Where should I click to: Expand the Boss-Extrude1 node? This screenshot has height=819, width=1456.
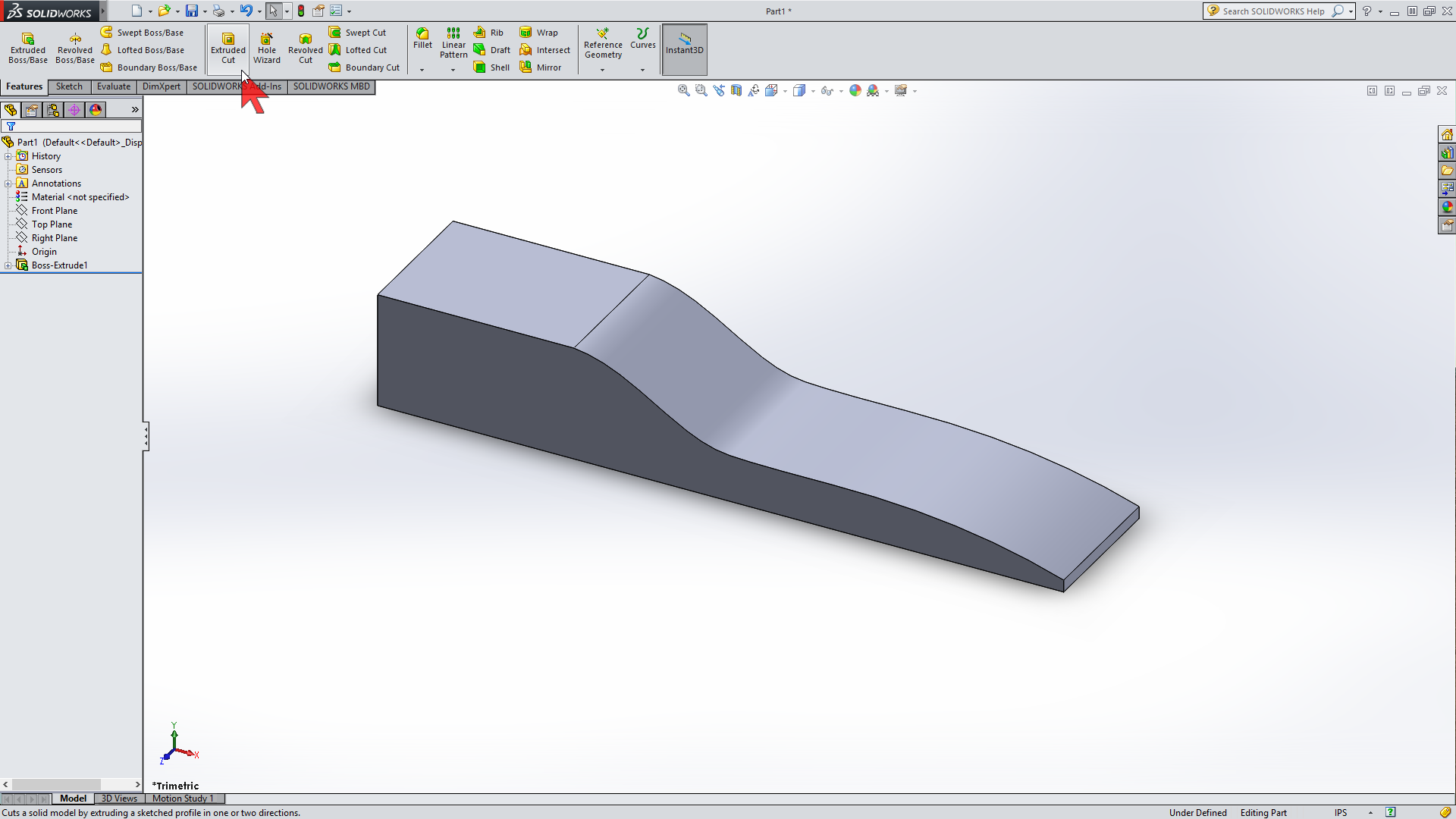tap(8, 265)
